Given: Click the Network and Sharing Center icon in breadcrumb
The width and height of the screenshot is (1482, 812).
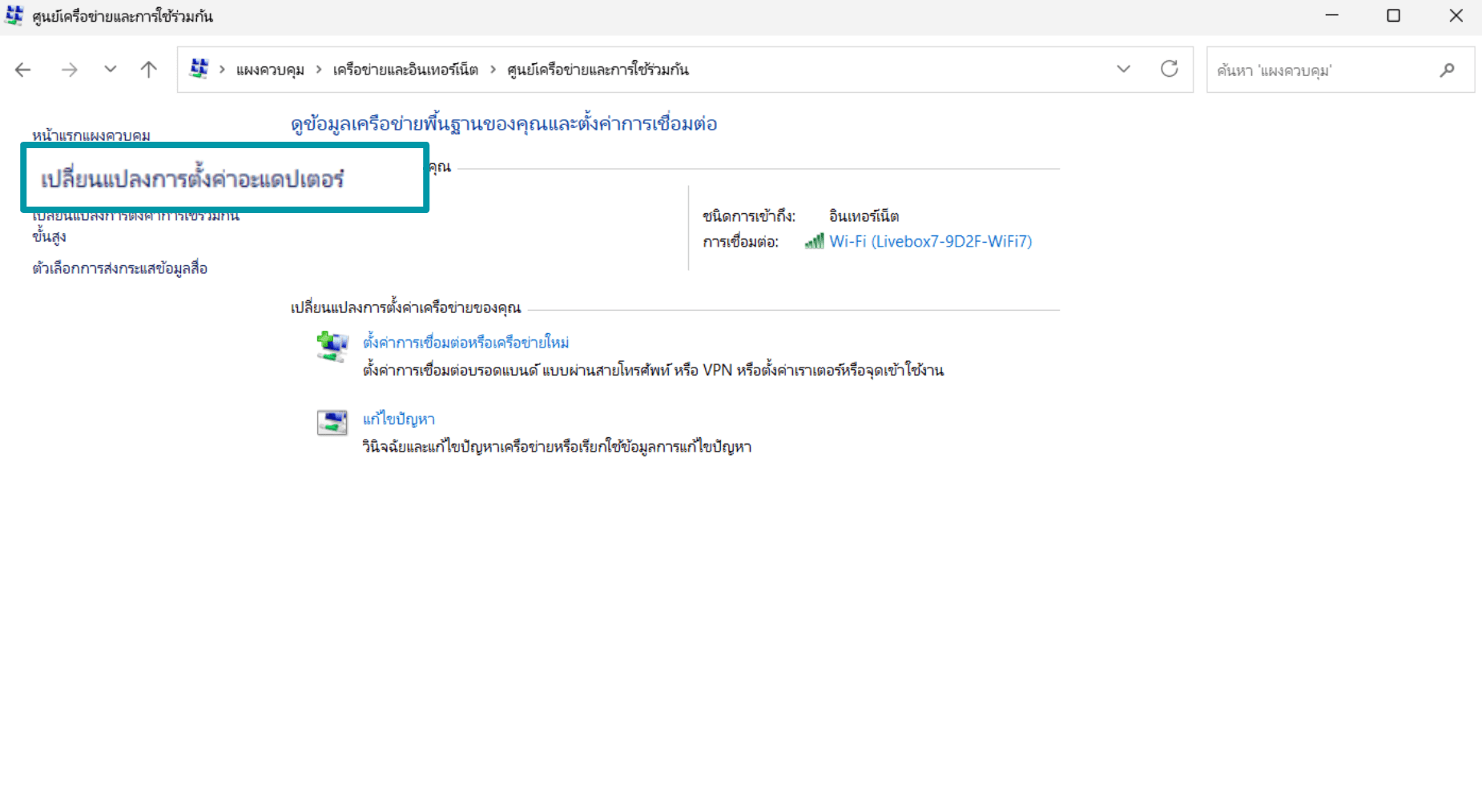Looking at the screenshot, I should click(x=199, y=69).
